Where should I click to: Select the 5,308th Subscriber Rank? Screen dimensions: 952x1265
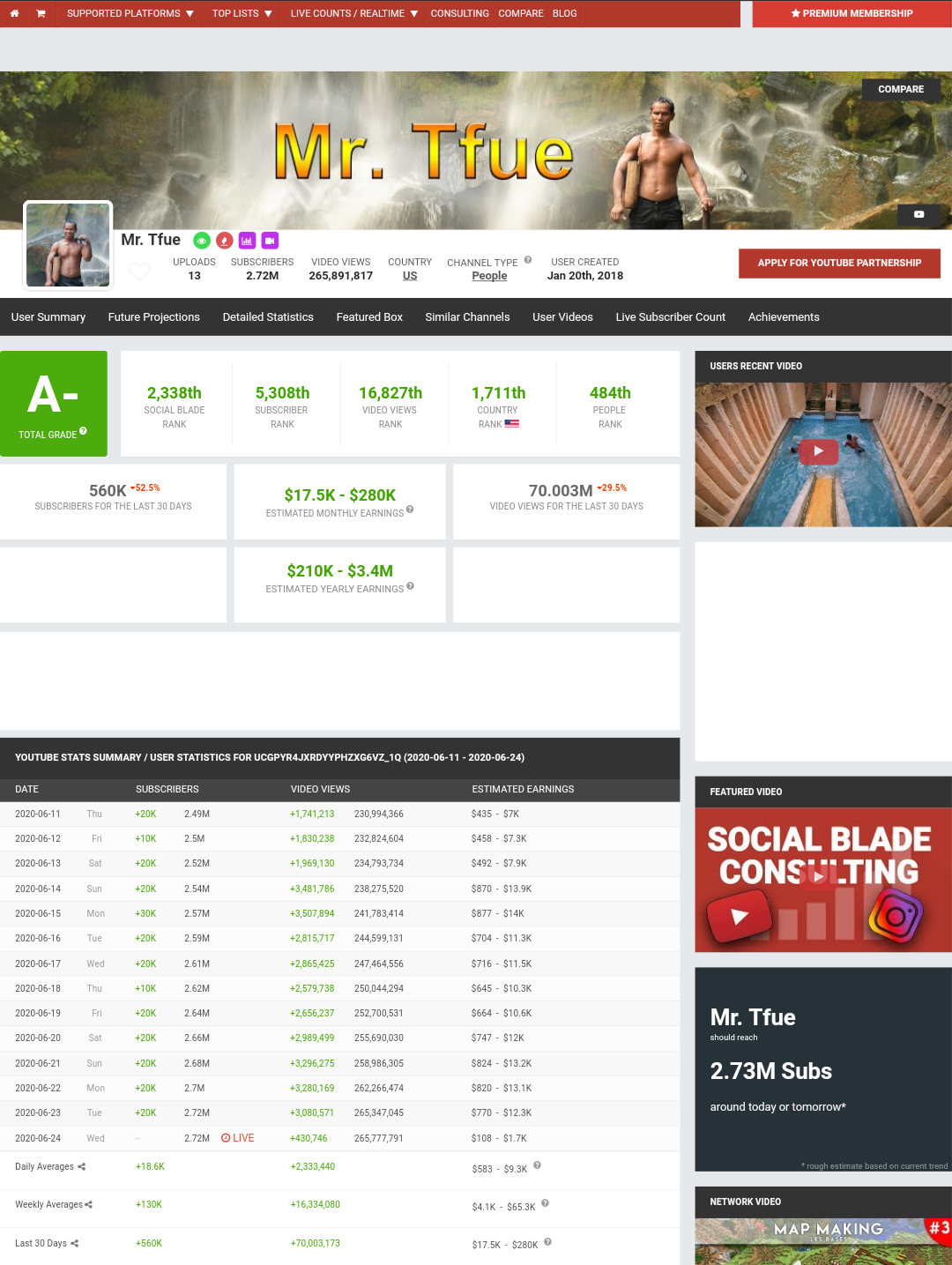[282, 393]
